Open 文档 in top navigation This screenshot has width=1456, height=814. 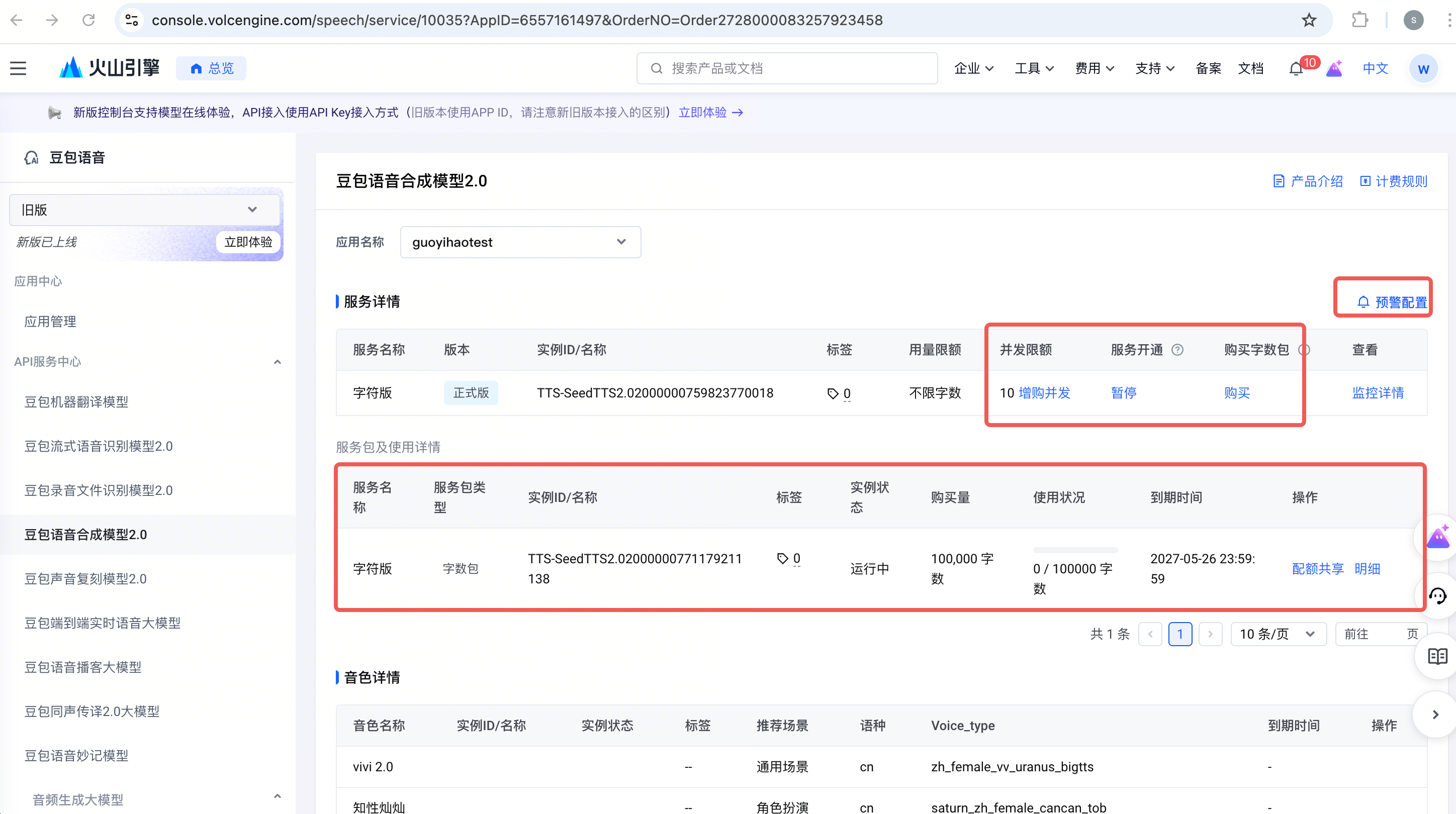(x=1250, y=68)
